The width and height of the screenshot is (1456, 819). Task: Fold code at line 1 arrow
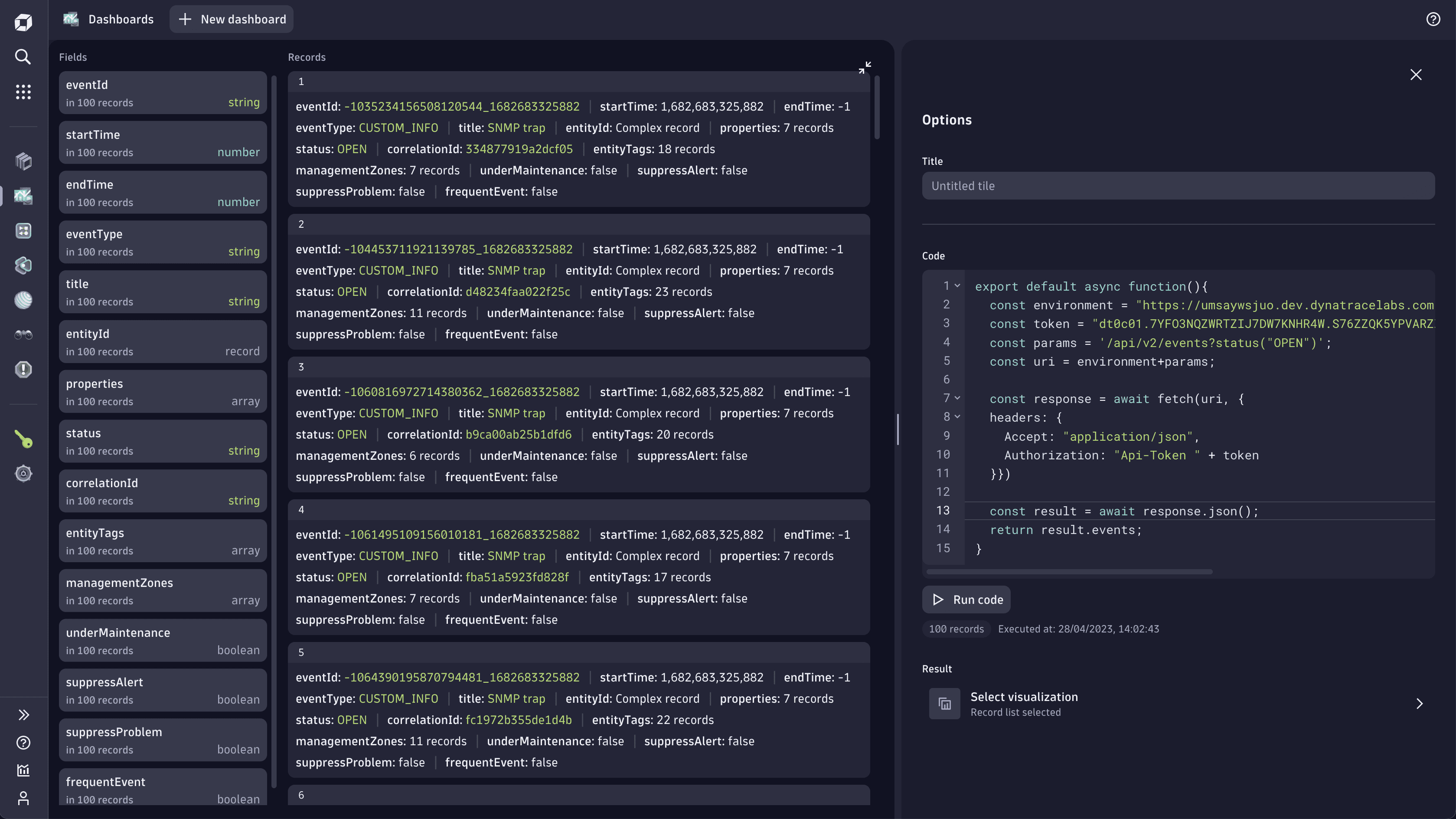click(957, 286)
